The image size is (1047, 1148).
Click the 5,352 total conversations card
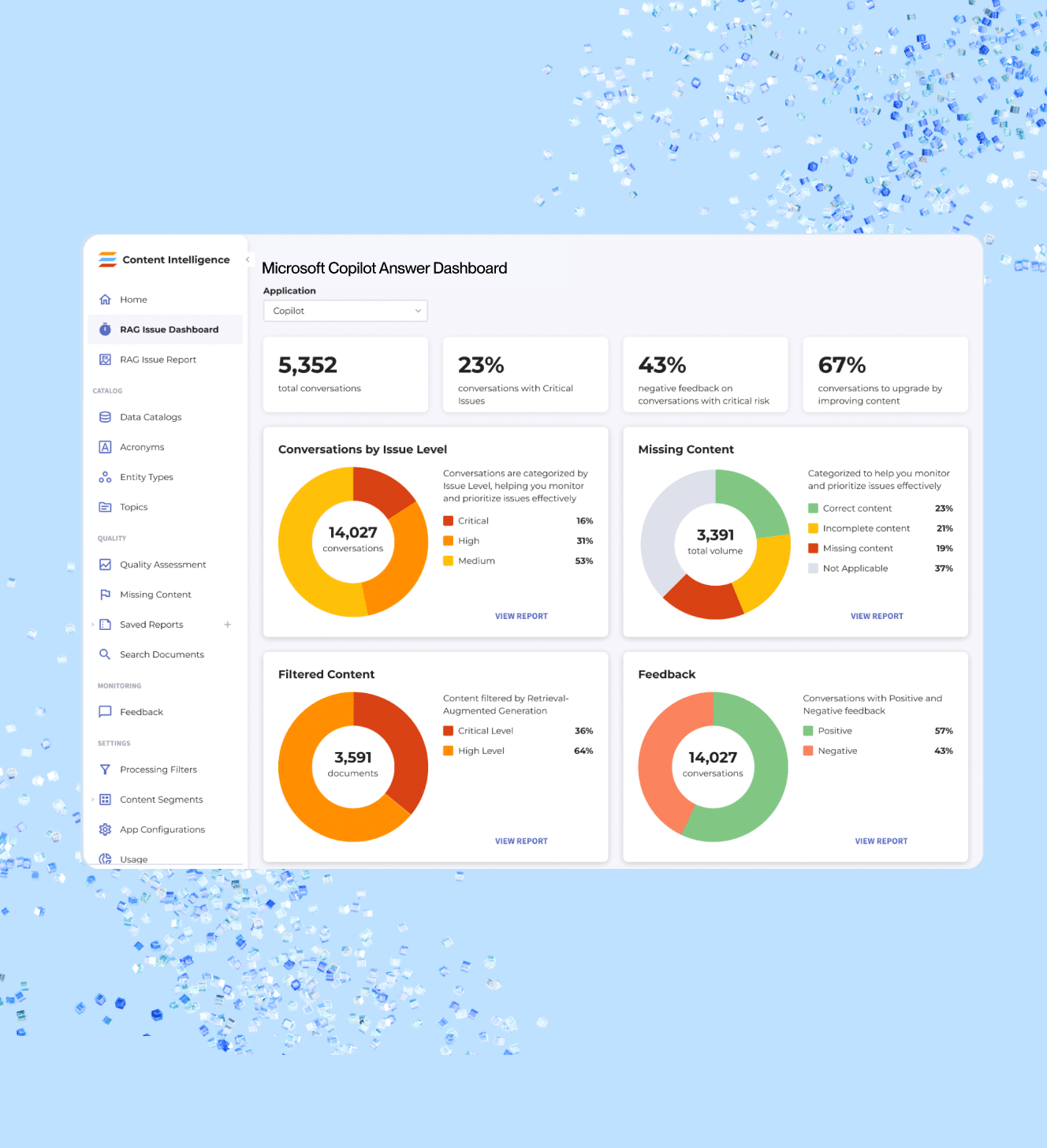[x=345, y=375]
